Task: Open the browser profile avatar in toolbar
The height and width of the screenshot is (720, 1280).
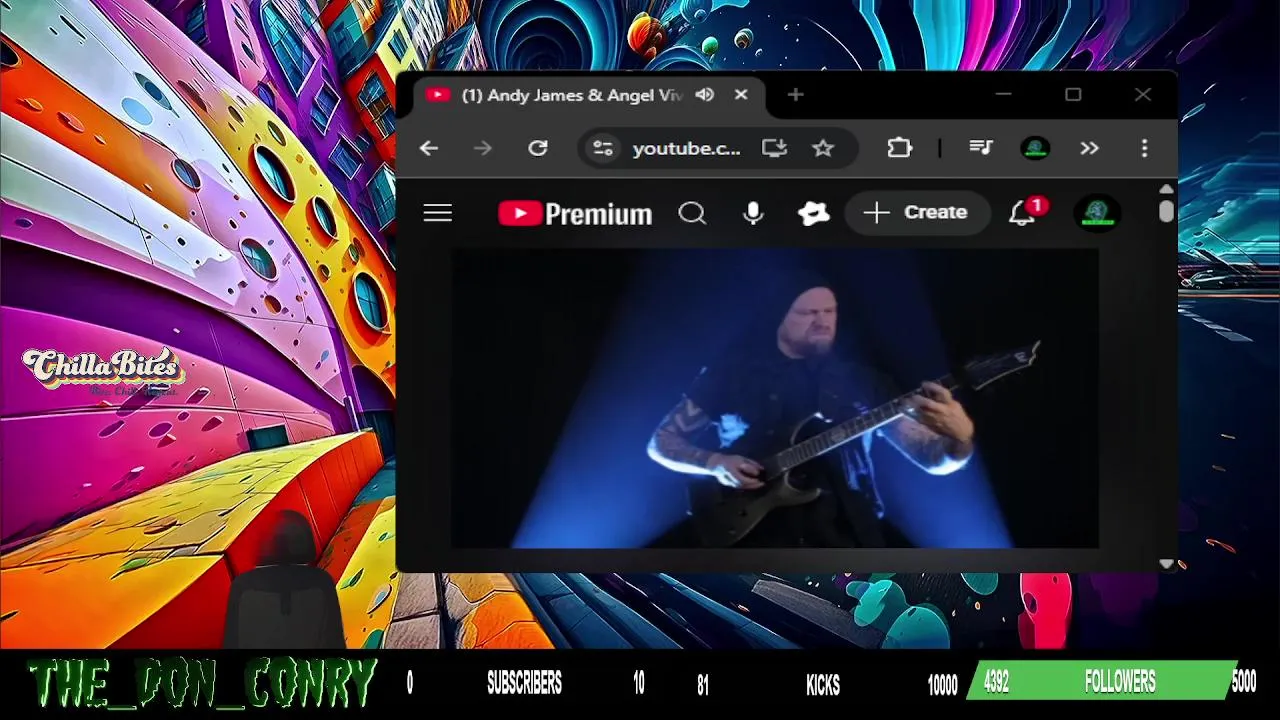Action: click(1035, 148)
